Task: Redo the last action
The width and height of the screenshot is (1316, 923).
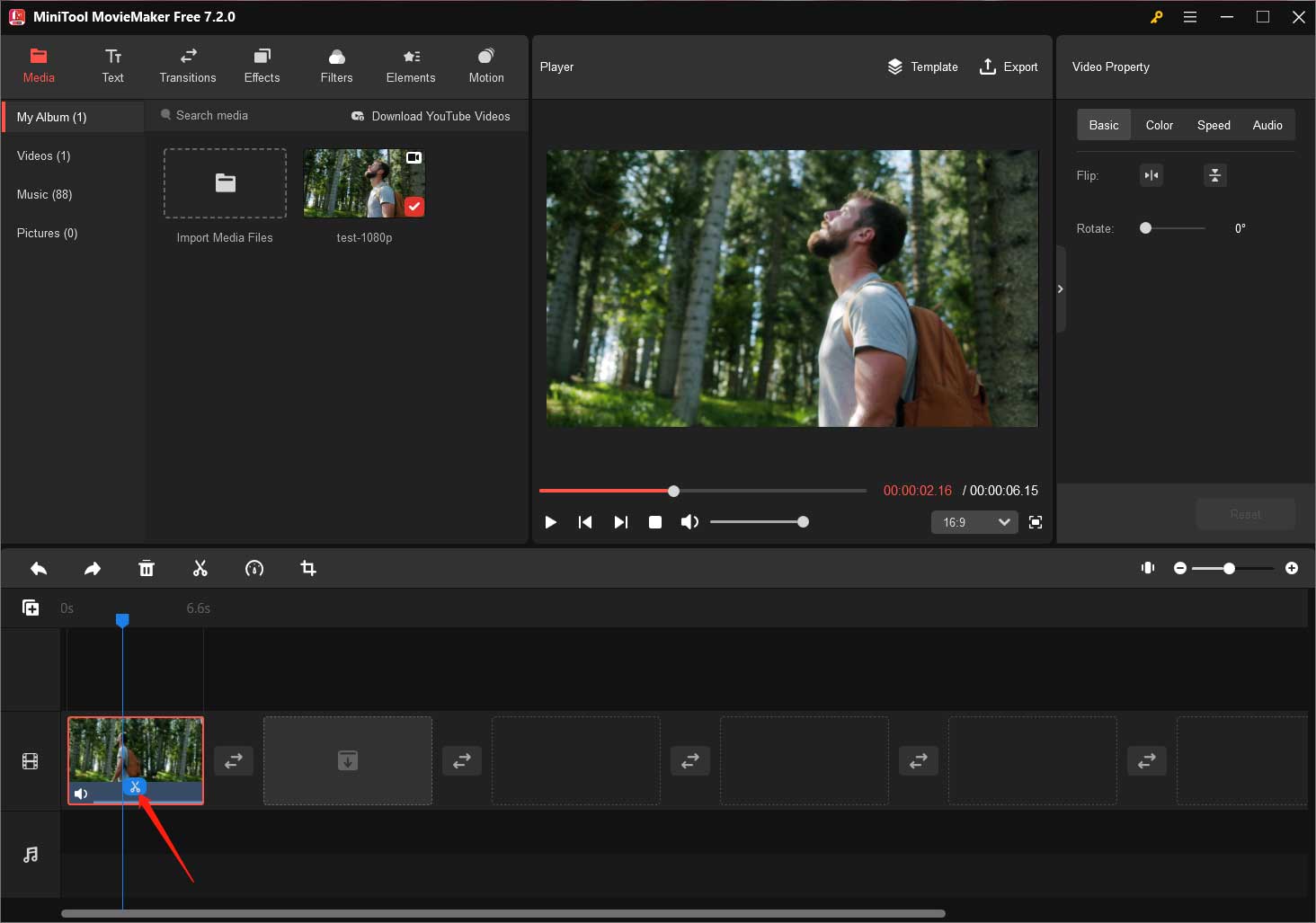Action: click(x=93, y=568)
